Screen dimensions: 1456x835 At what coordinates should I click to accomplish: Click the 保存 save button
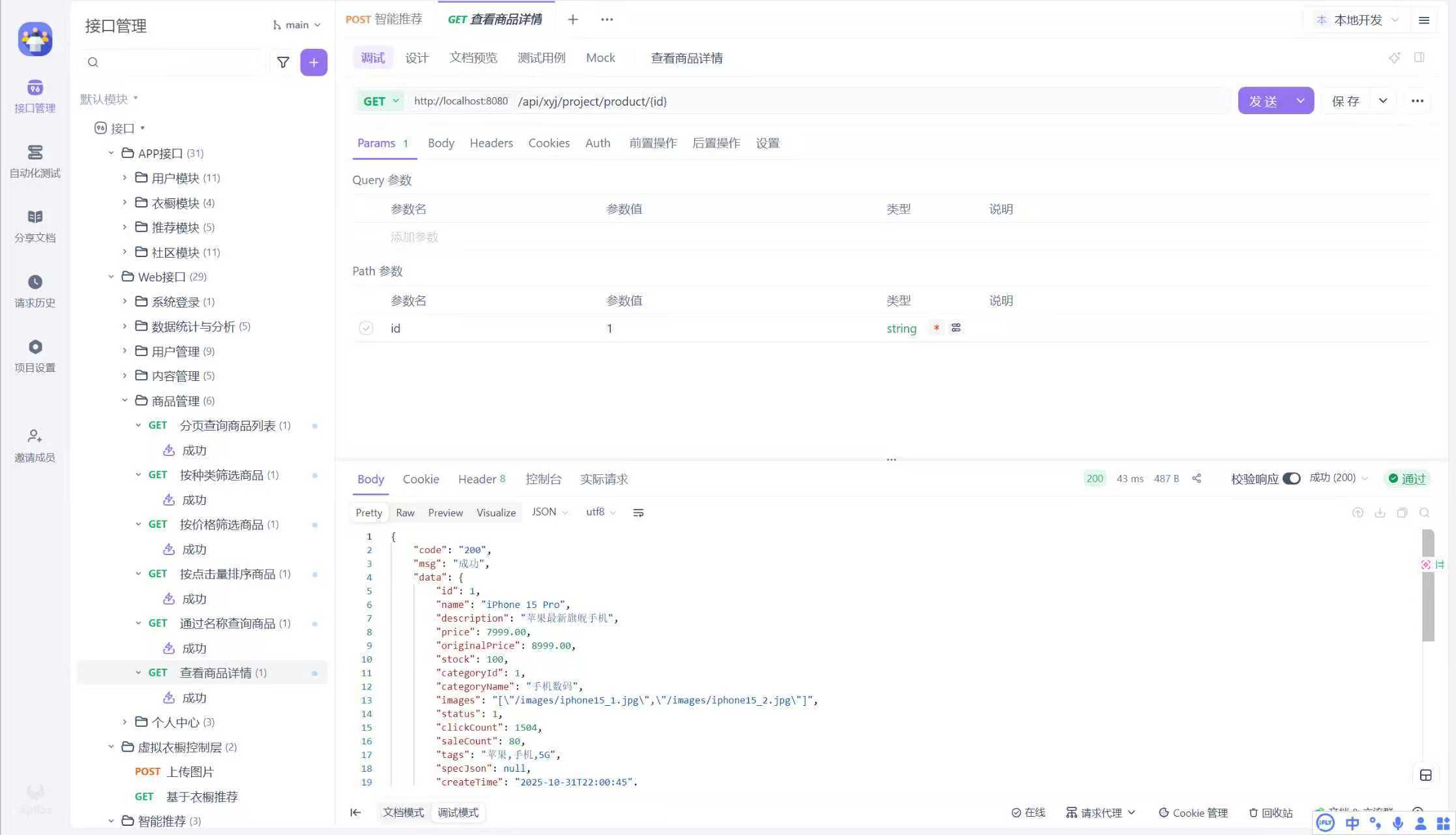[x=1345, y=101]
